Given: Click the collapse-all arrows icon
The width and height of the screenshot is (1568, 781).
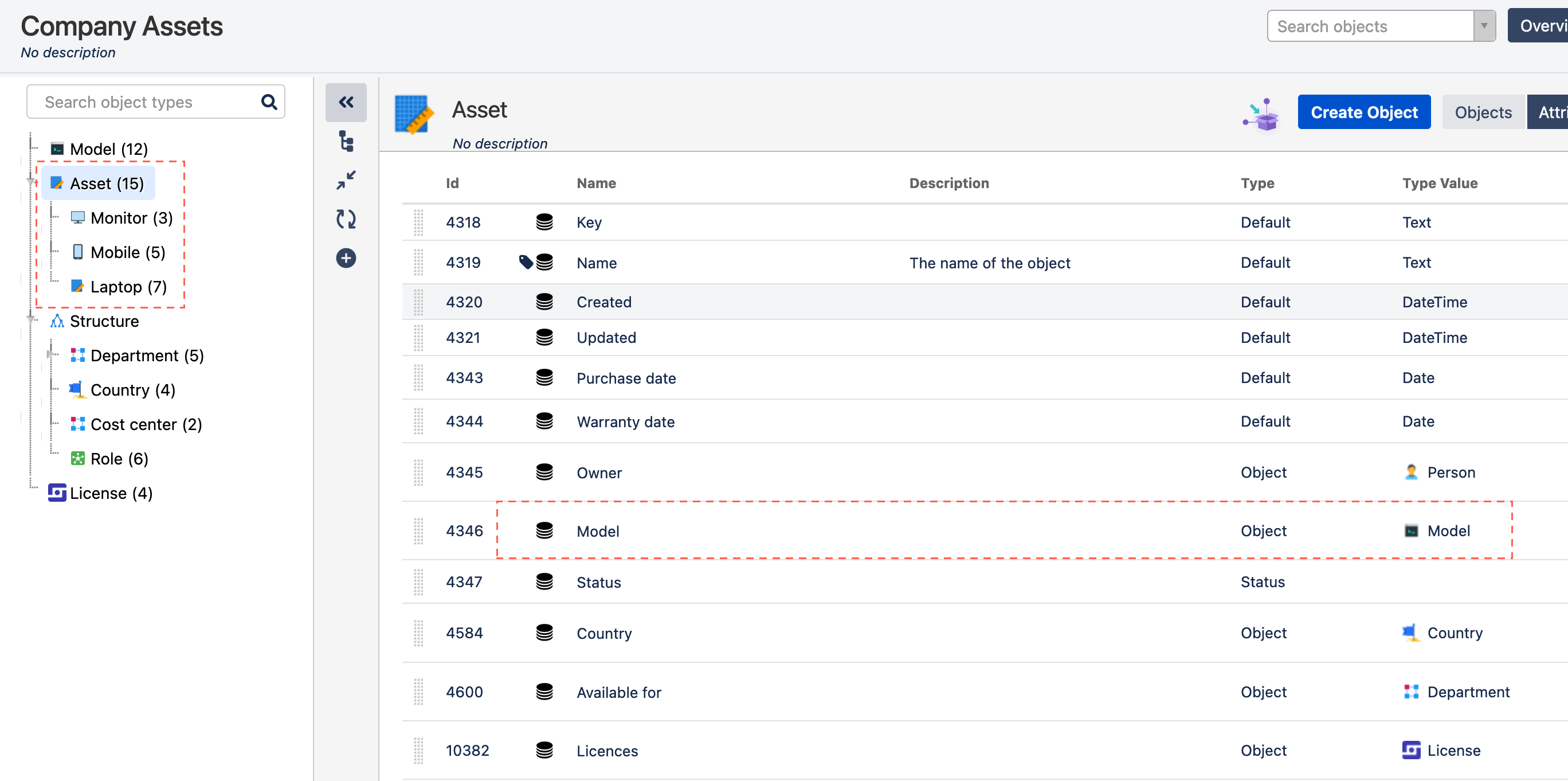Looking at the screenshot, I should pos(346,180).
